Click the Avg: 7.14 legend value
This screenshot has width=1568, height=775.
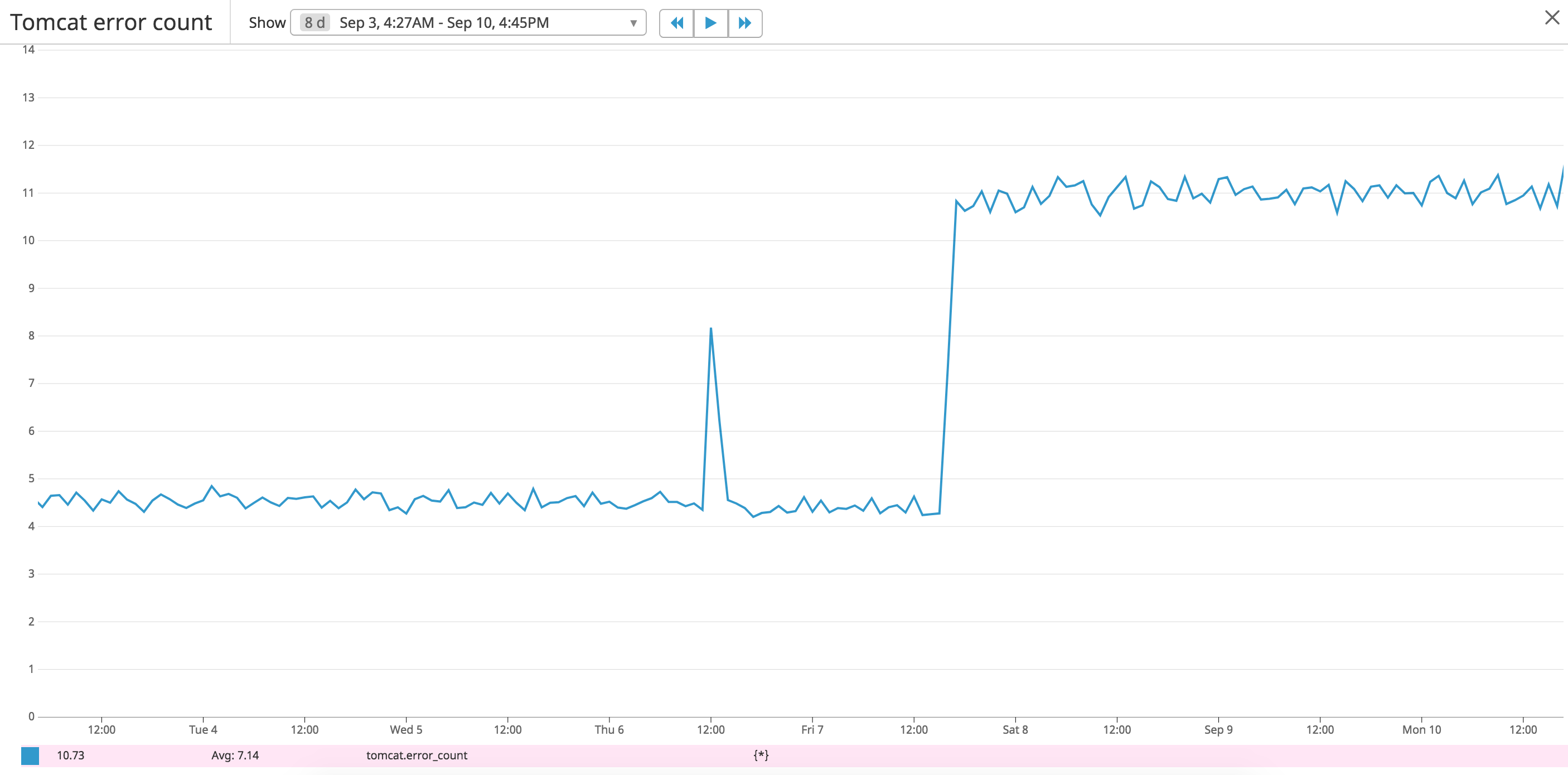(234, 755)
